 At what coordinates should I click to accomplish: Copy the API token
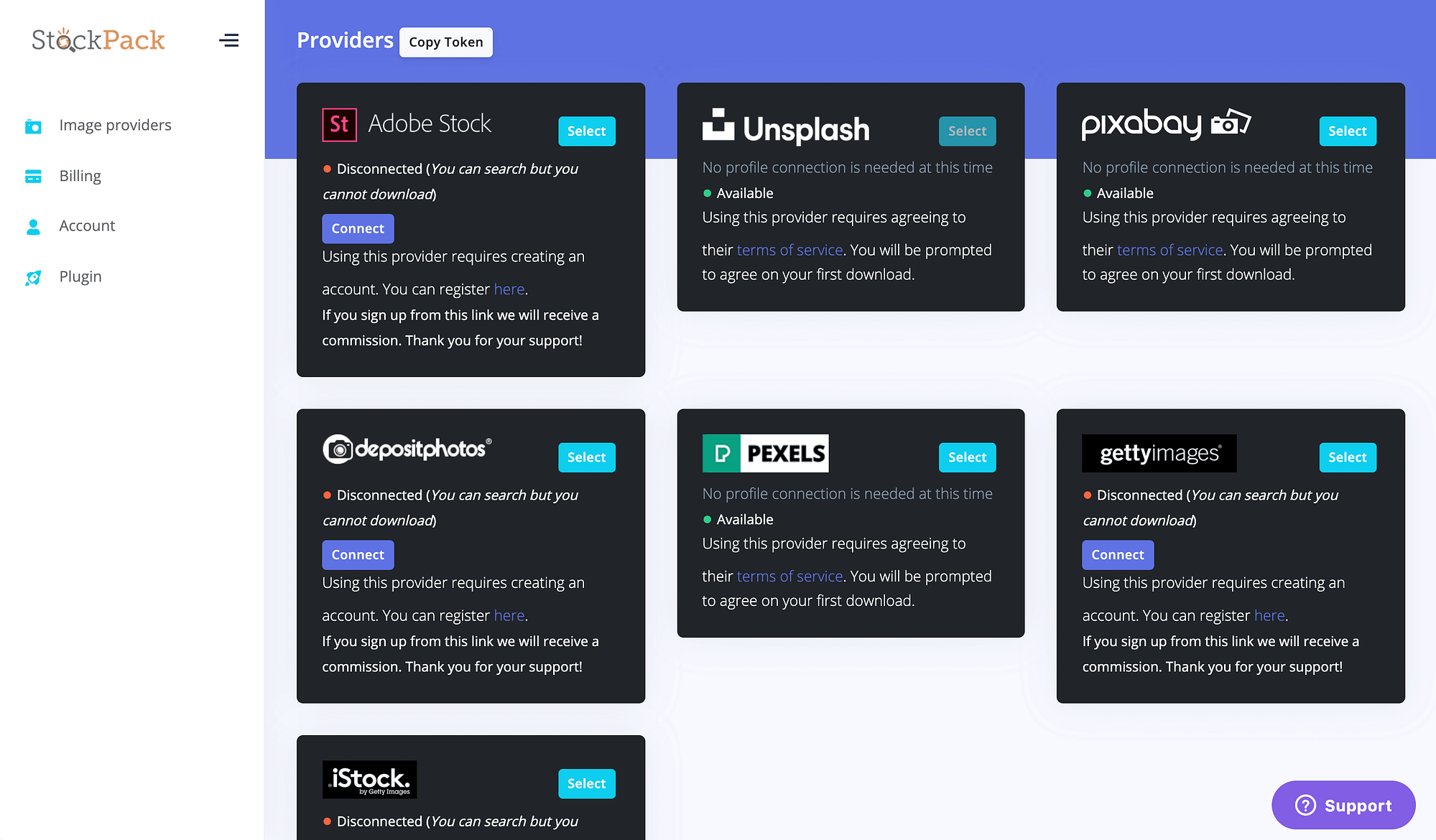(447, 41)
